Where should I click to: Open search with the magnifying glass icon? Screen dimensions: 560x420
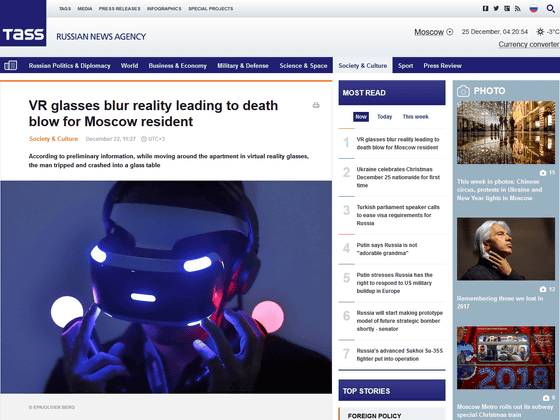click(x=550, y=9)
